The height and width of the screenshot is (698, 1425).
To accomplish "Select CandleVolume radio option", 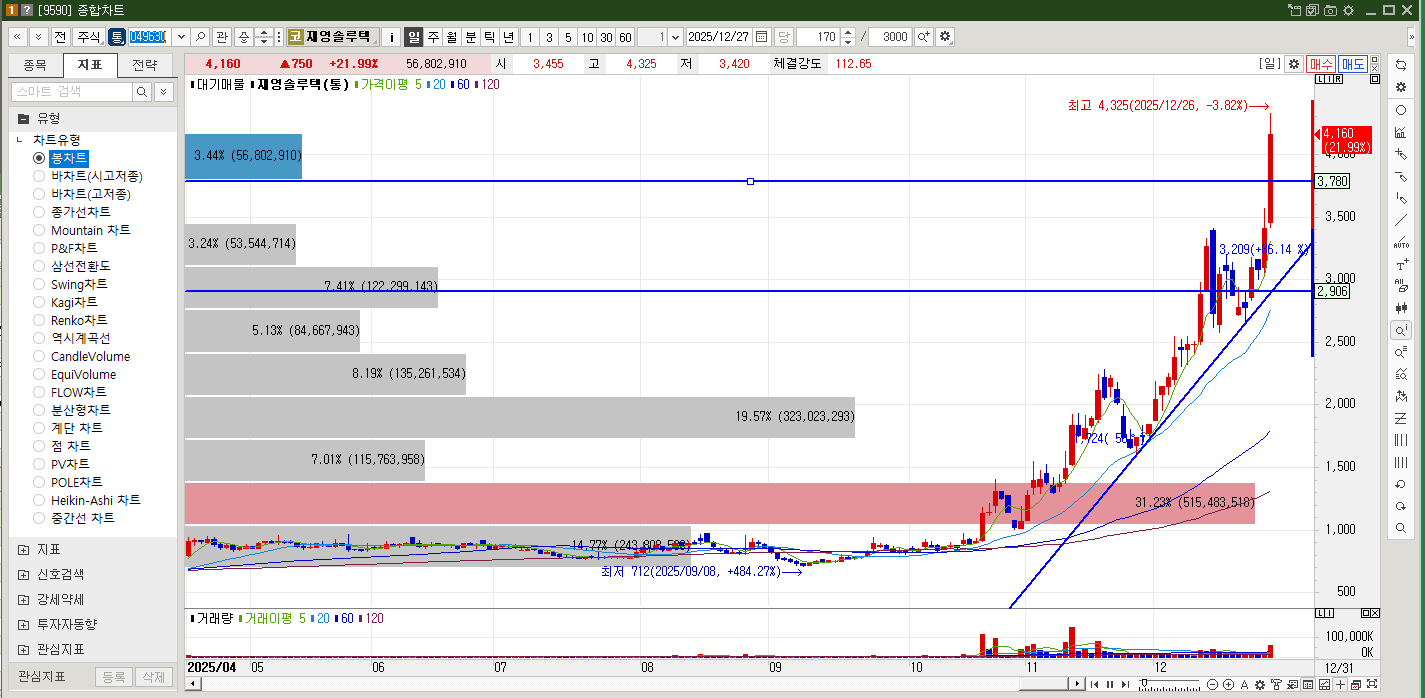I will tap(39, 356).
